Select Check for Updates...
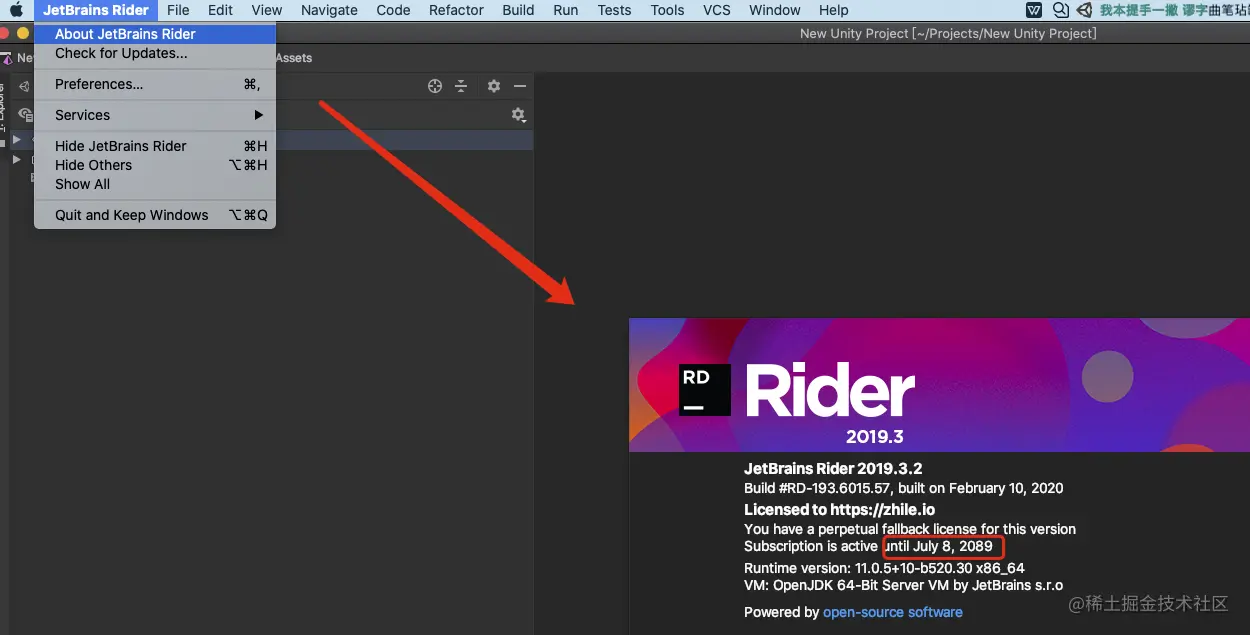 tap(155, 53)
